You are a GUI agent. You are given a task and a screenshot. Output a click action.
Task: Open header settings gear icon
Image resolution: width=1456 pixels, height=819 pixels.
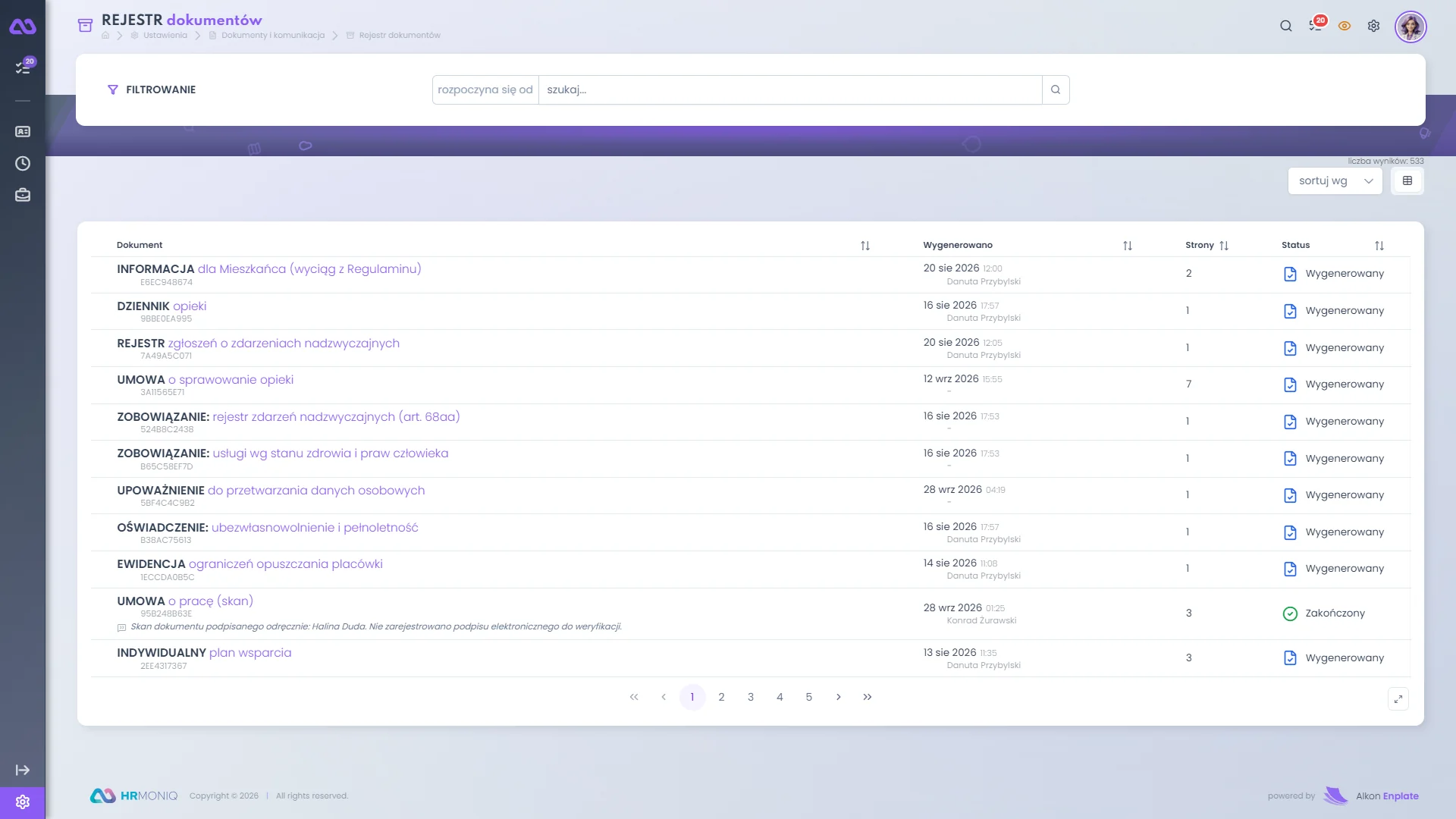coord(1373,26)
